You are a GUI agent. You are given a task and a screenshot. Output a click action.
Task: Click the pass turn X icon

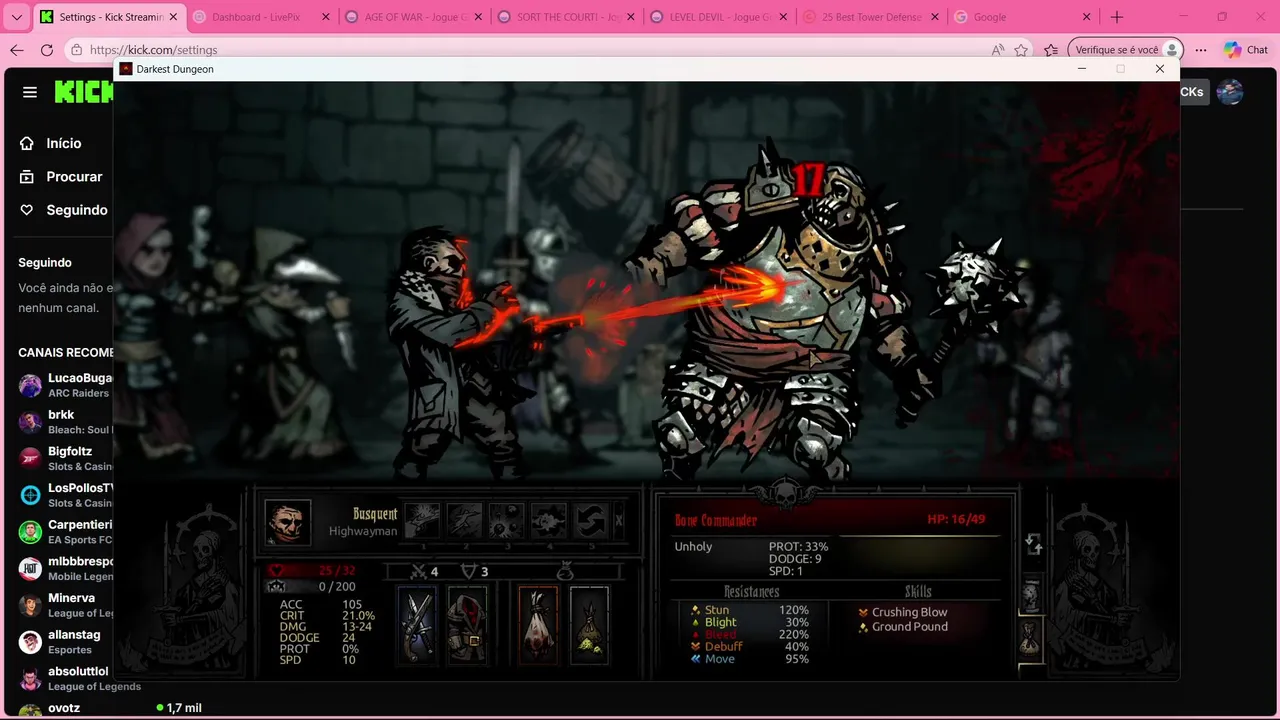pyautogui.click(x=619, y=520)
